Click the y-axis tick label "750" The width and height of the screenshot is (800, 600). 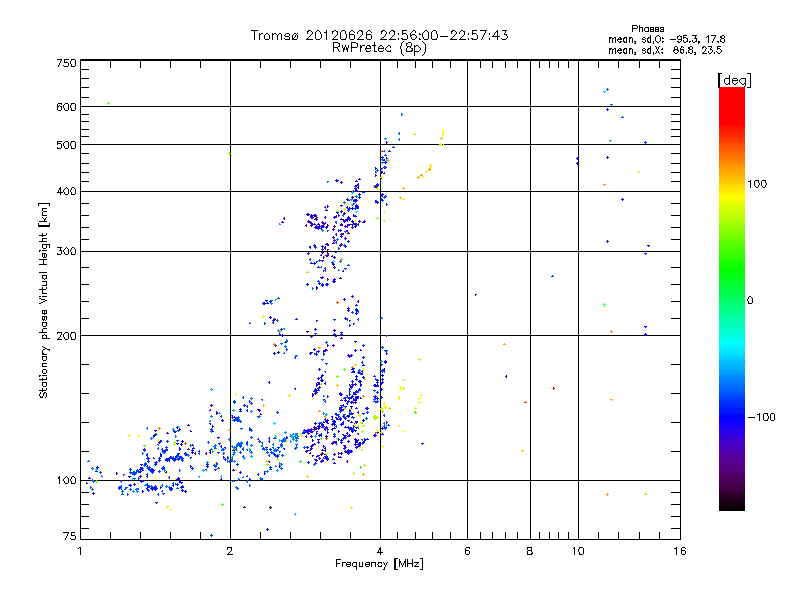click(66, 63)
